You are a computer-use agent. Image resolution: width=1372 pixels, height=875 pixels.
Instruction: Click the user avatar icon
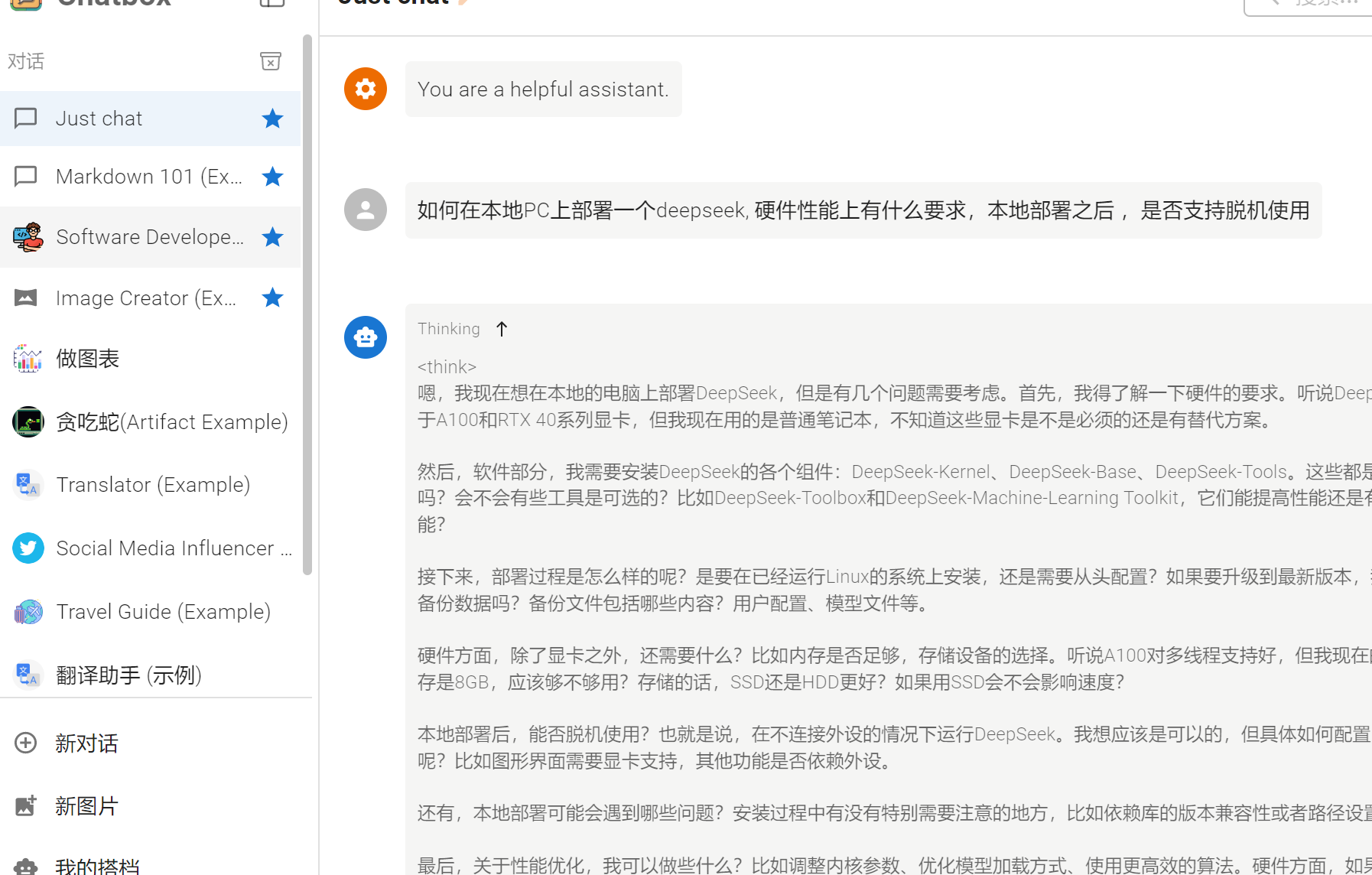coord(366,210)
